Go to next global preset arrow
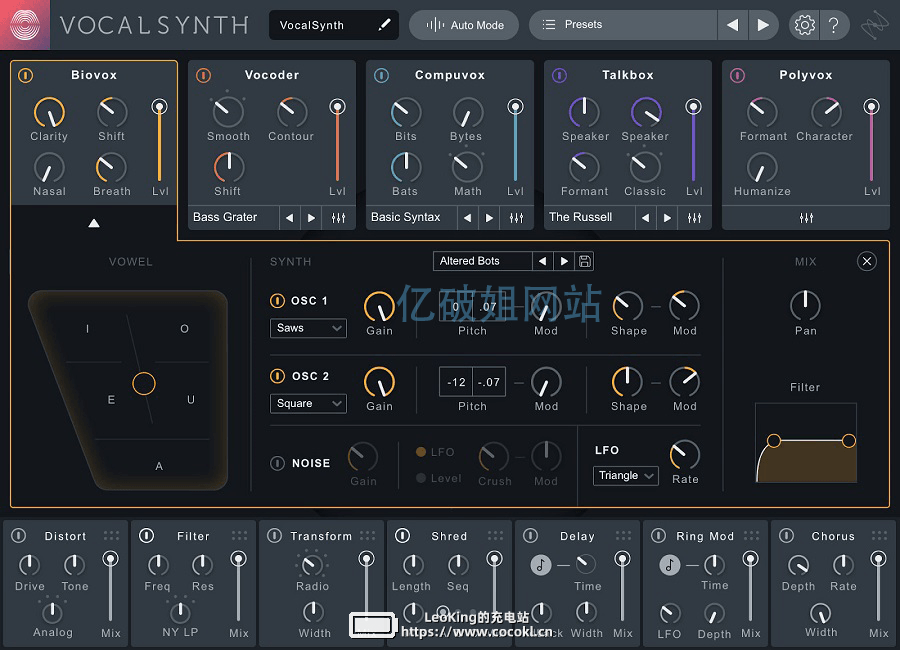Image resolution: width=900 pixels, height=650 pixels. click(763, 25)
